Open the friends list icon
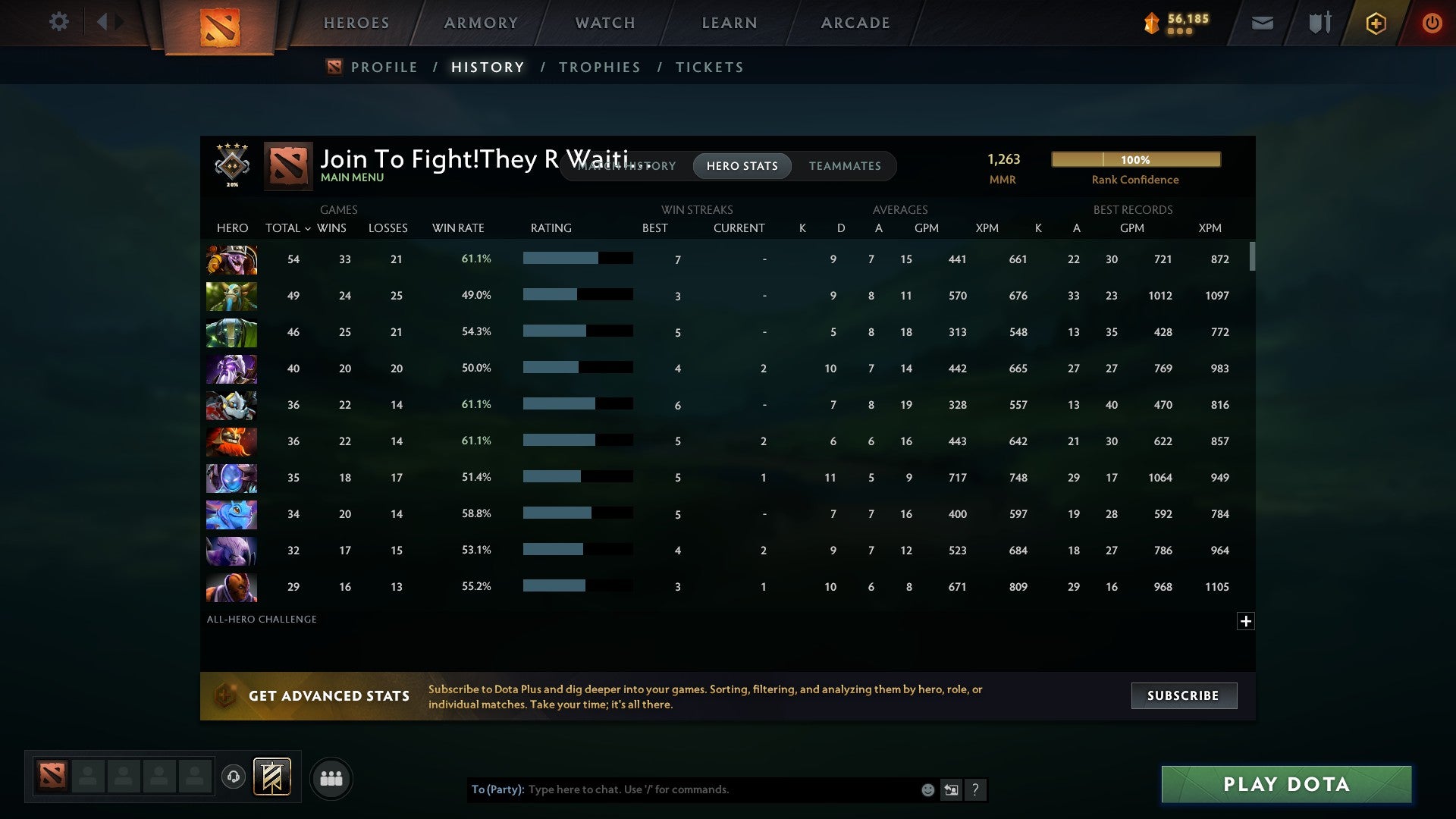This screenshot has width=1456, height=819. [331, 777]
